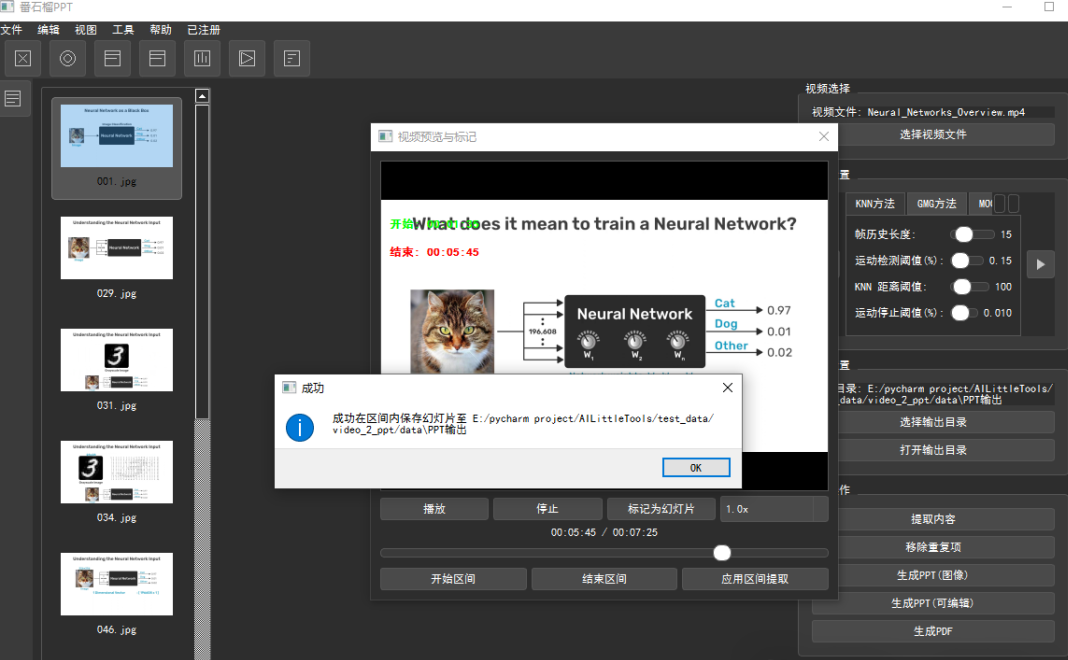Open the 1.0x playback speed dropdown
Viewport: 1068px width, 660px height.
click(x=774, y=508)
